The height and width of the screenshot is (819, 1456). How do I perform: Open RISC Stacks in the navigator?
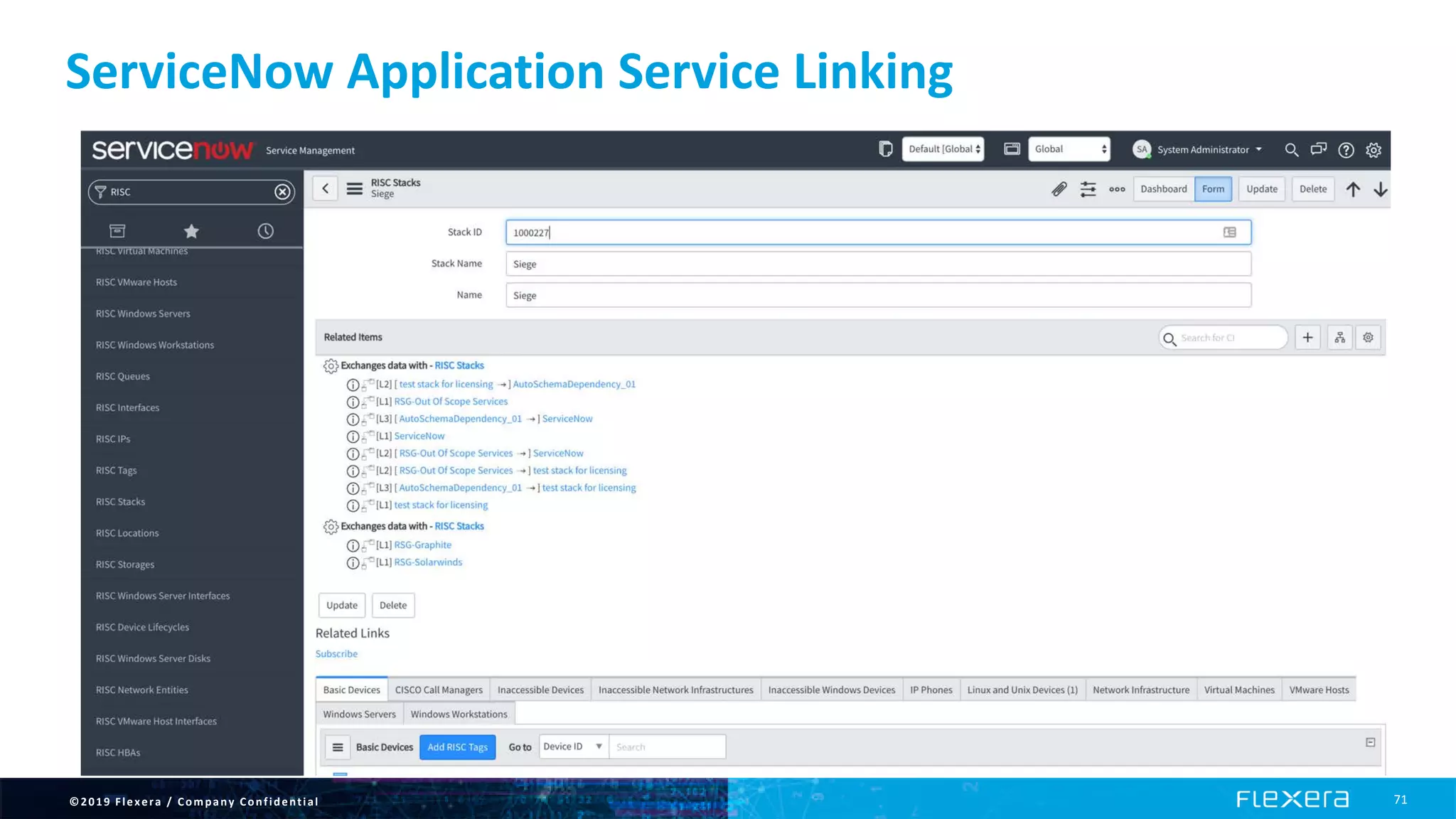pyautogui.click(x=121, y=502)
